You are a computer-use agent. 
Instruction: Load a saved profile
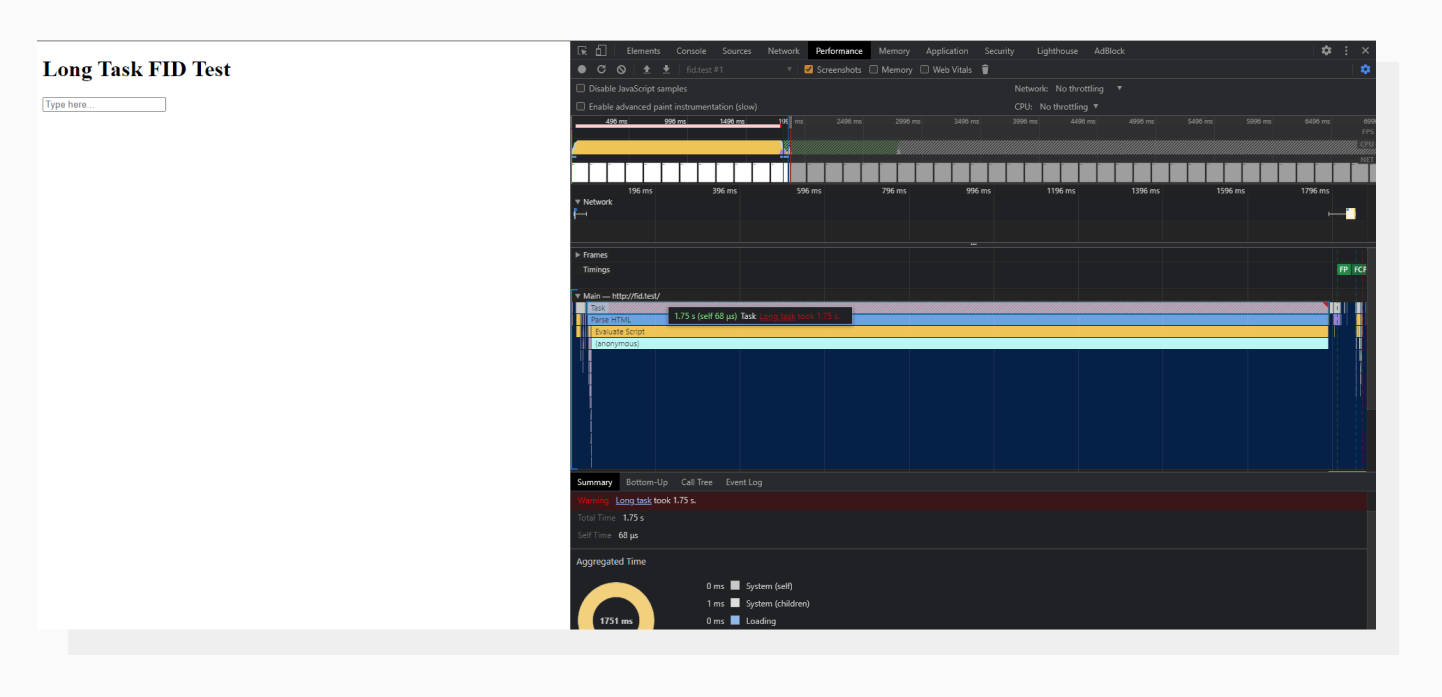pos(646,69)
